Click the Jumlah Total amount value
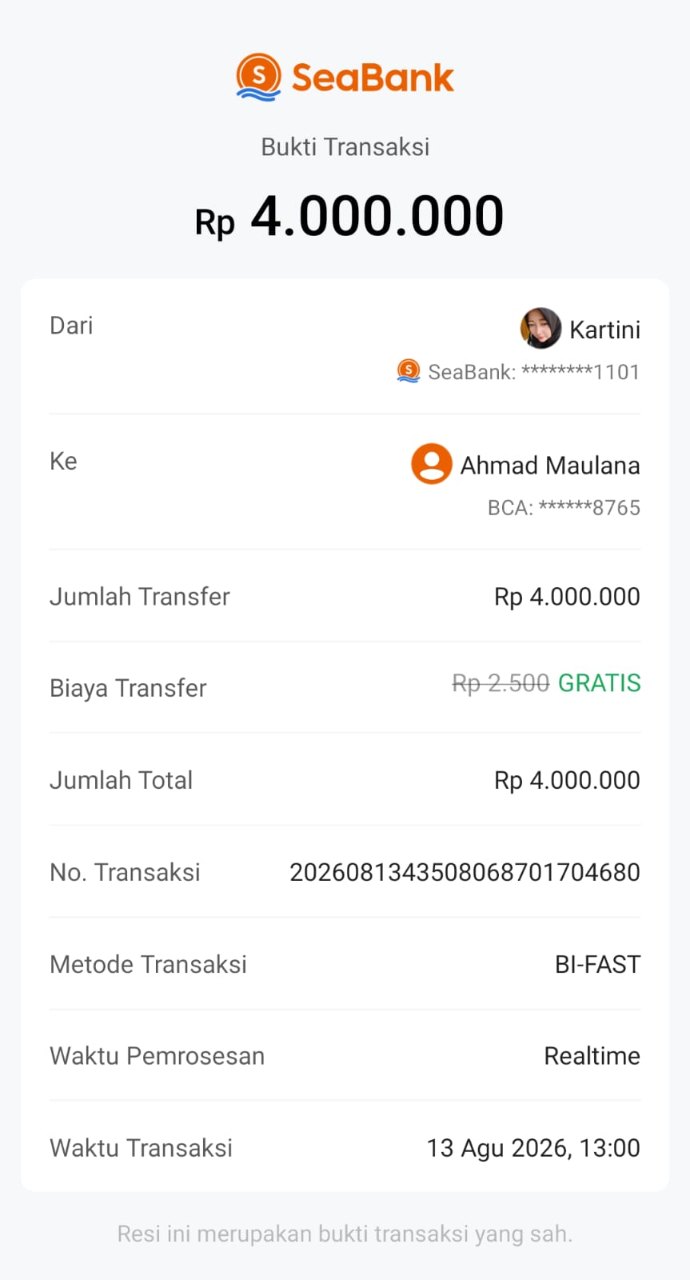The image size is (690, 1280). [x=567, y=781]
